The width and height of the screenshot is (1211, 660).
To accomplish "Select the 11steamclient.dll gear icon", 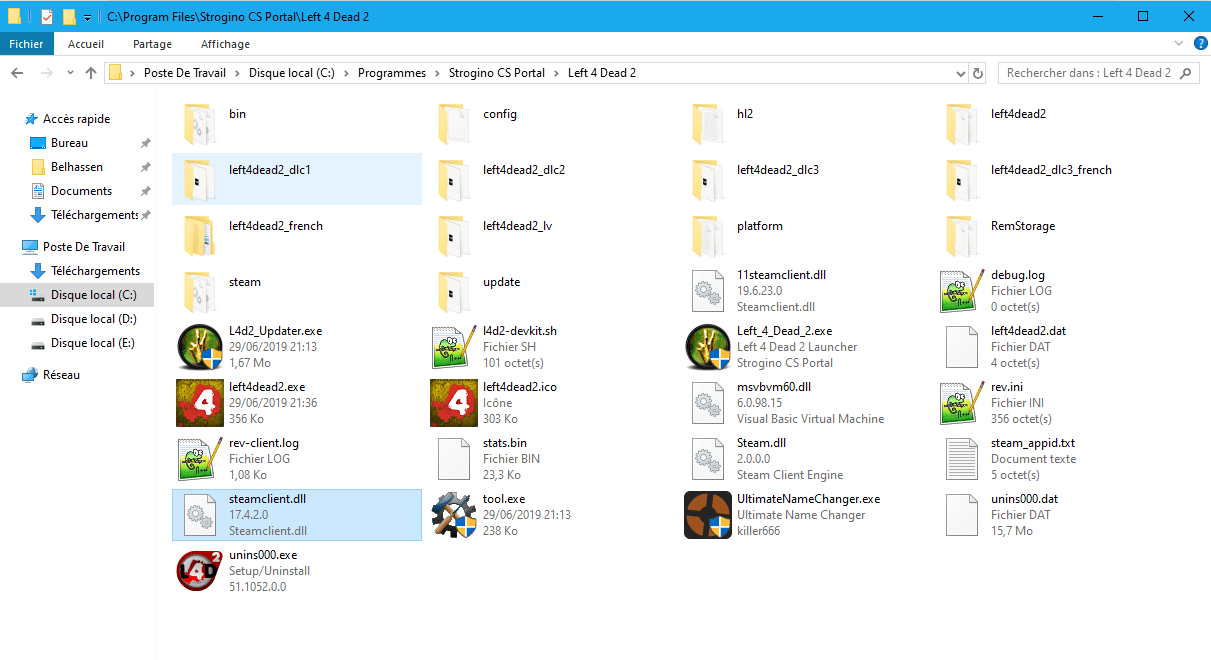I will pyautogui.click(x=708, y=291).
